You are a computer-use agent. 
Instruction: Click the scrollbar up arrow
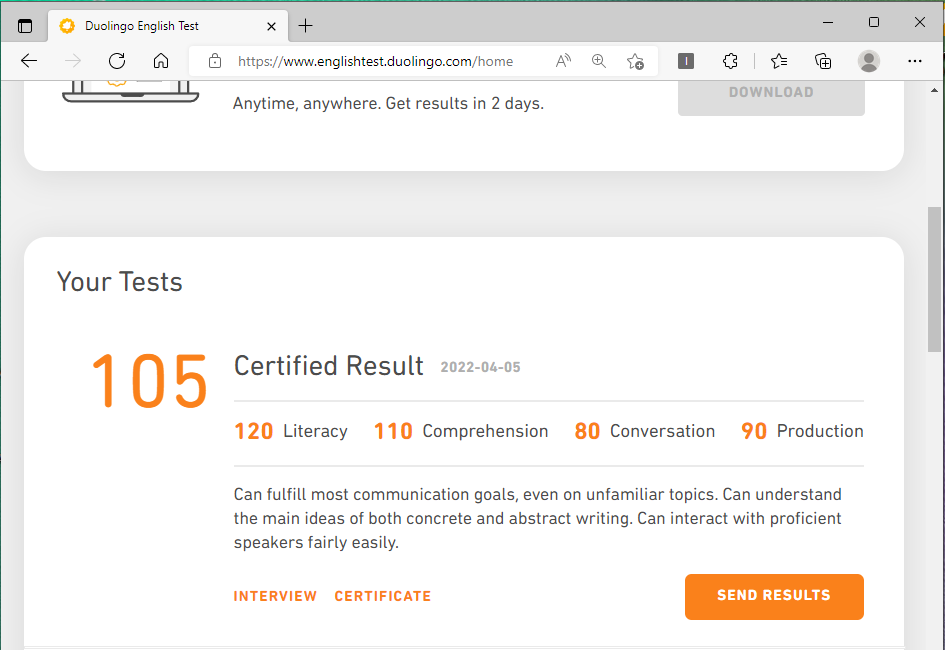pyautogui.click(x=934, y=90)
